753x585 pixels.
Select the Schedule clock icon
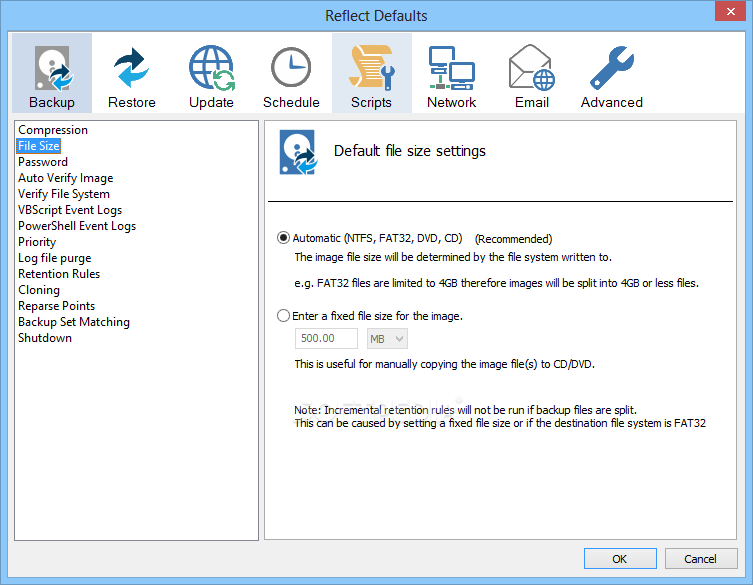(x=291, y=73)
